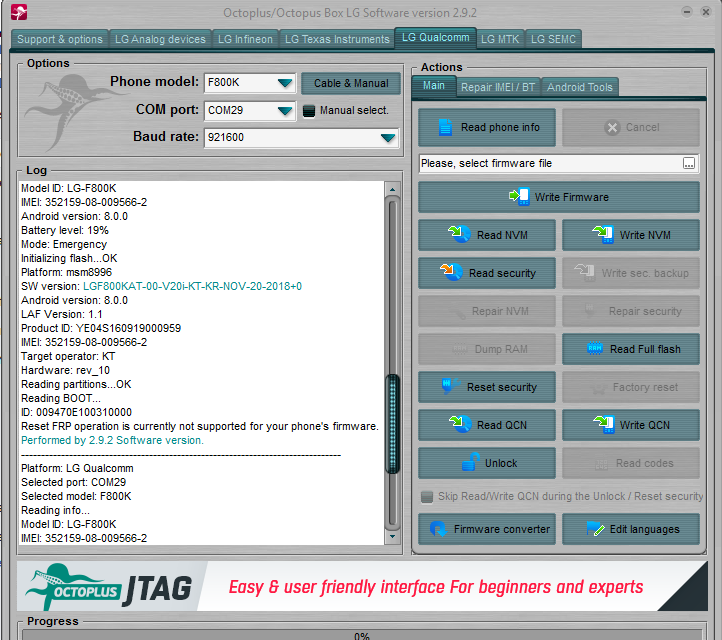Click the log scroll up arrow
The height and width of the screenshot is (640, 722).
(392, 189)
